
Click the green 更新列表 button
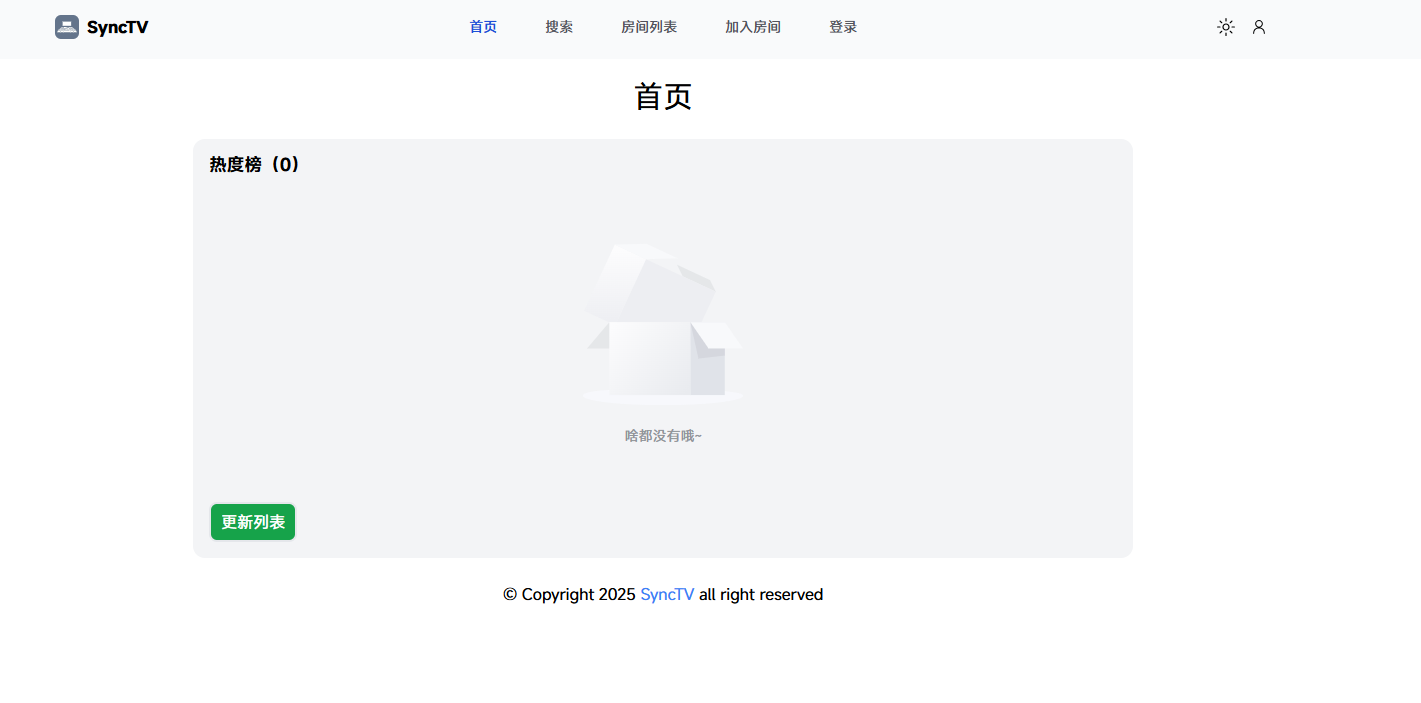tap(253, 522)
